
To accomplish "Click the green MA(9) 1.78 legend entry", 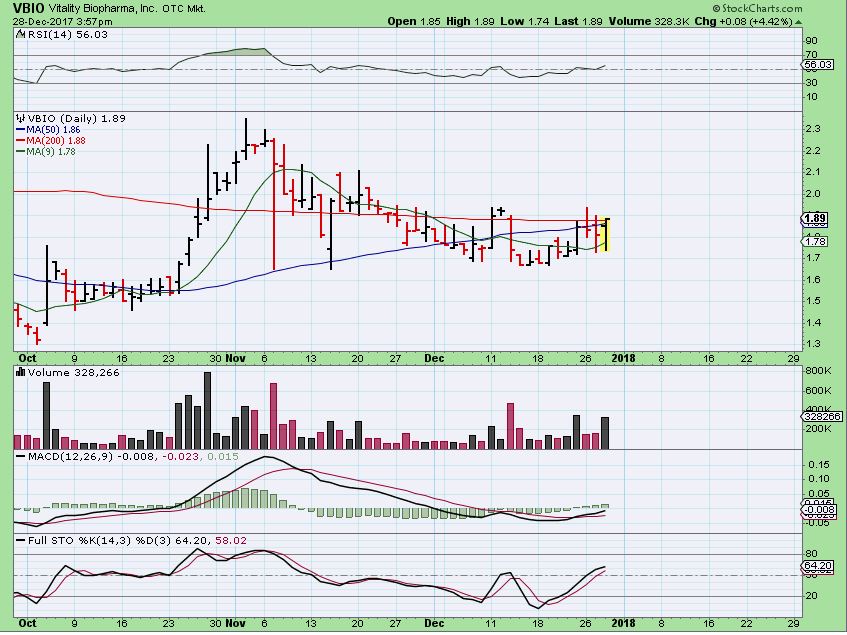I will click(46, 152).
